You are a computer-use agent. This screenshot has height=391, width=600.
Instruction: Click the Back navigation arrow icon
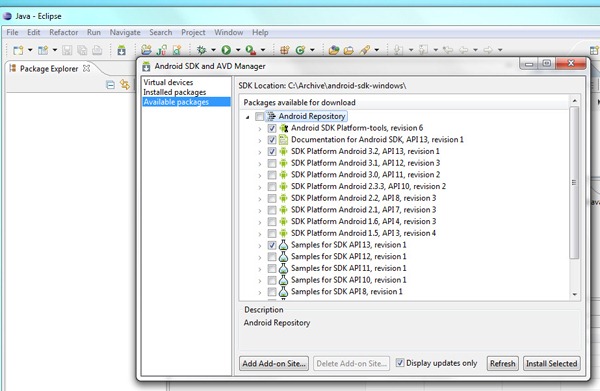click(x=463, y=50)
